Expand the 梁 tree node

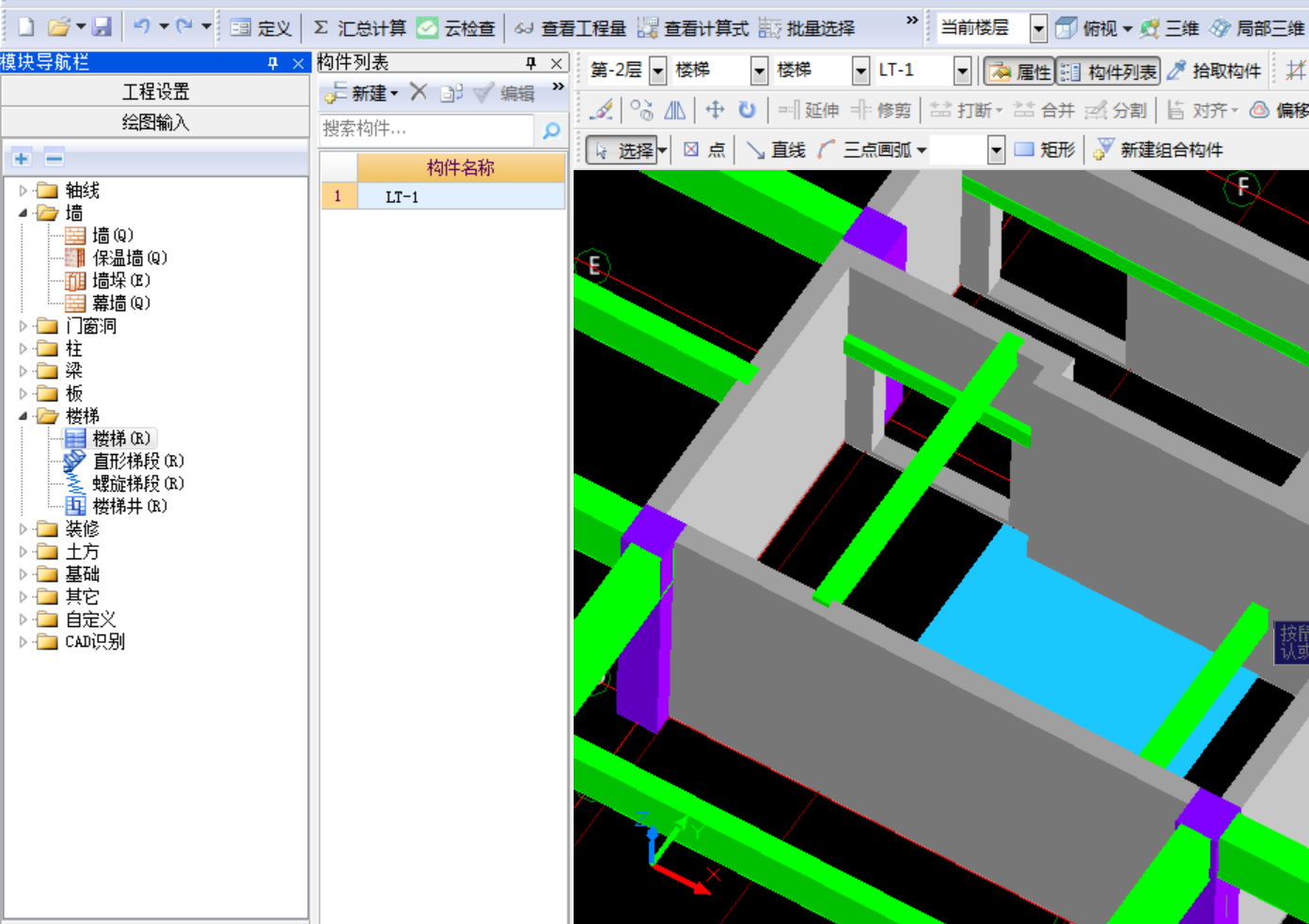pyautogui.click(x=24, y=371)
